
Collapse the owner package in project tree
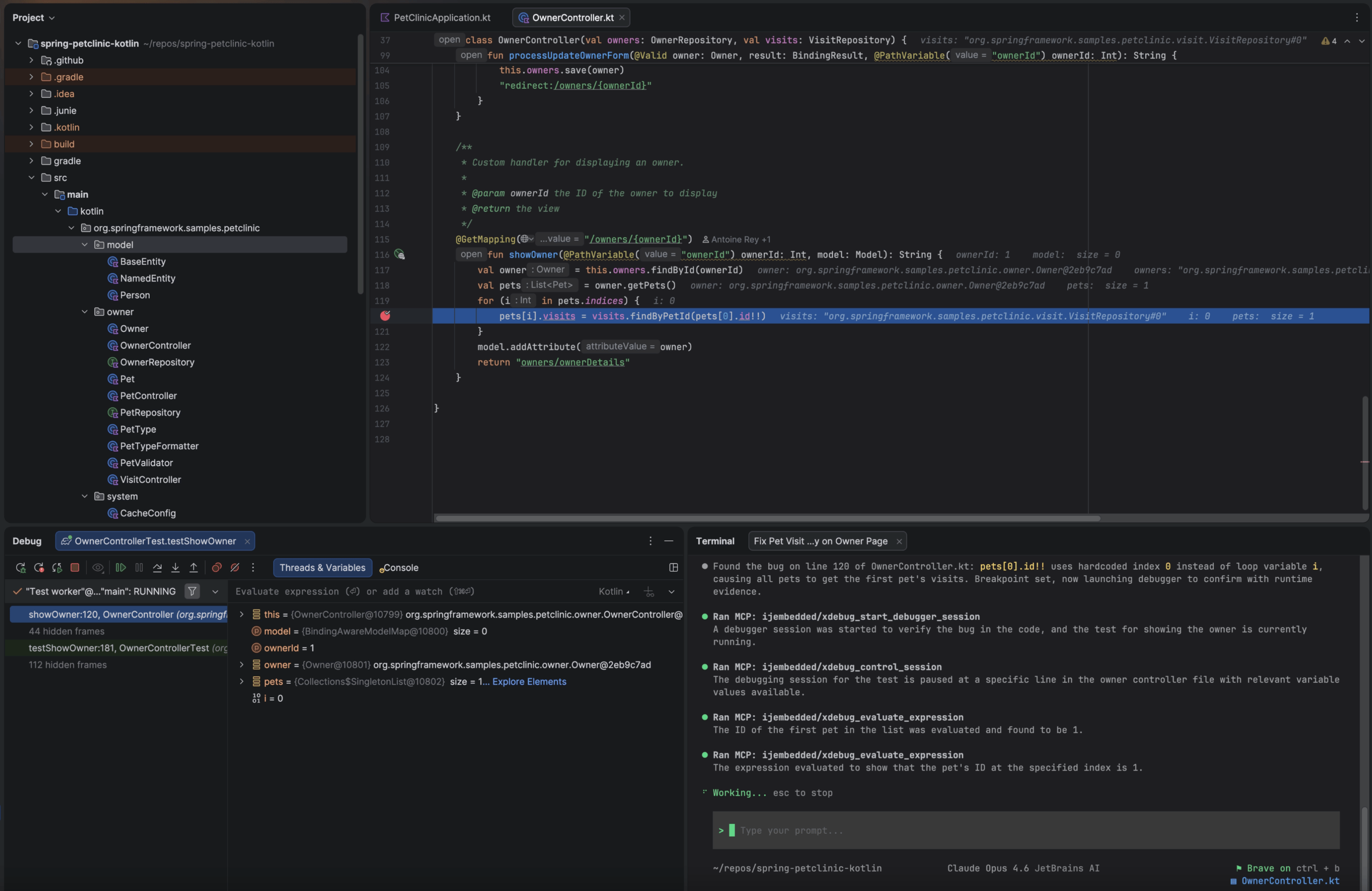pyautogui.click(x=85, y=312)
